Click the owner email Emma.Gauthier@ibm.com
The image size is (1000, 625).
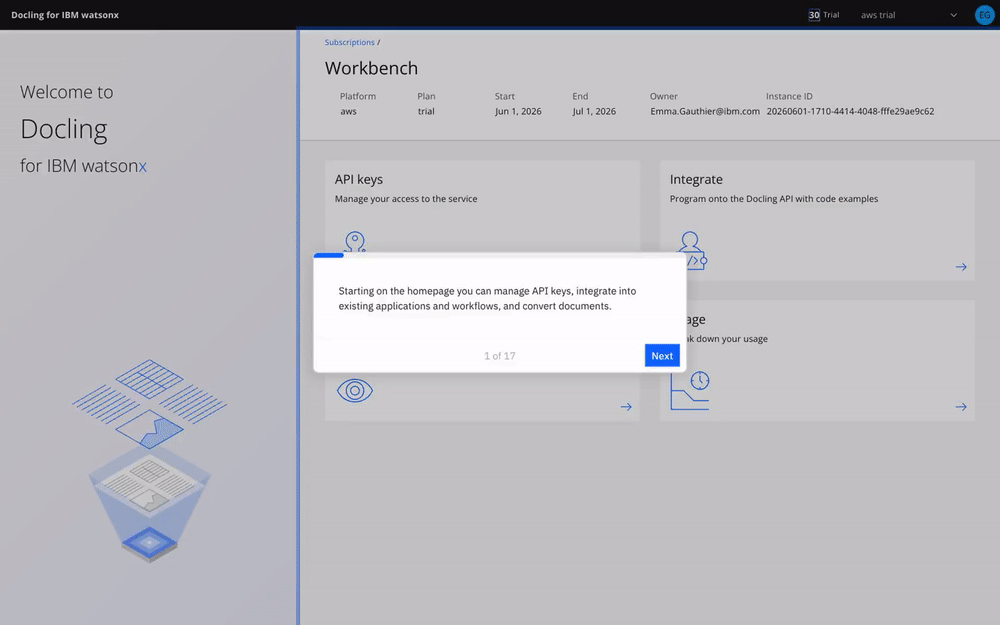coord(705,111)
